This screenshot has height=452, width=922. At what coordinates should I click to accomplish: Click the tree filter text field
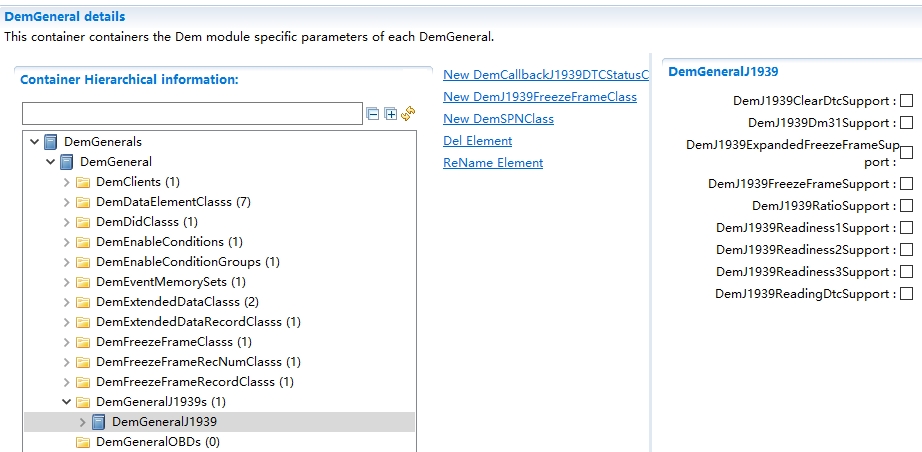click(191, 114)
